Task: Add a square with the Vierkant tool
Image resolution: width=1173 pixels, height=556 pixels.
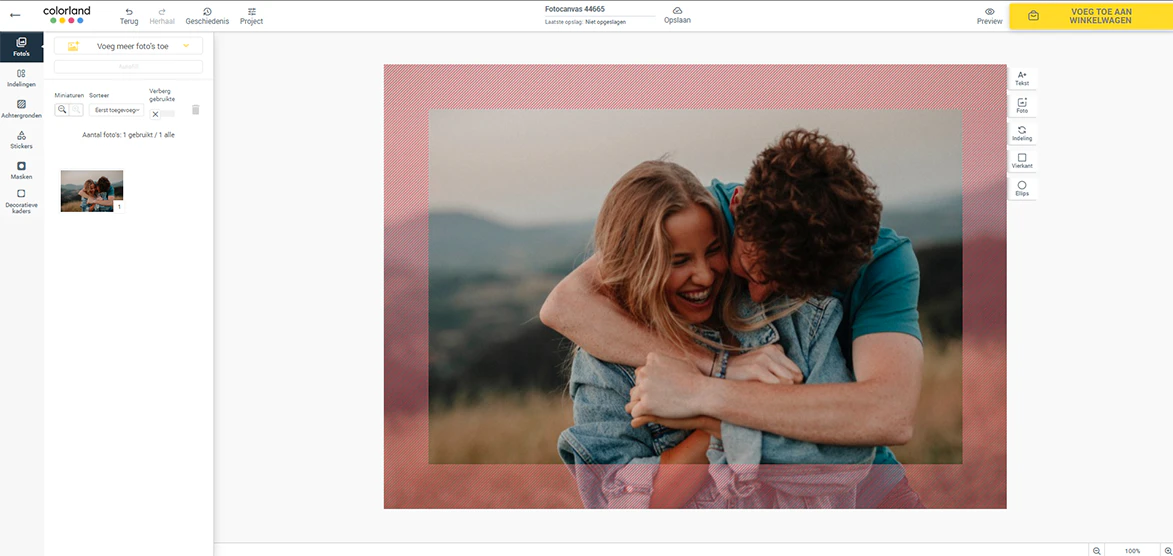Action: point(1022,161)
